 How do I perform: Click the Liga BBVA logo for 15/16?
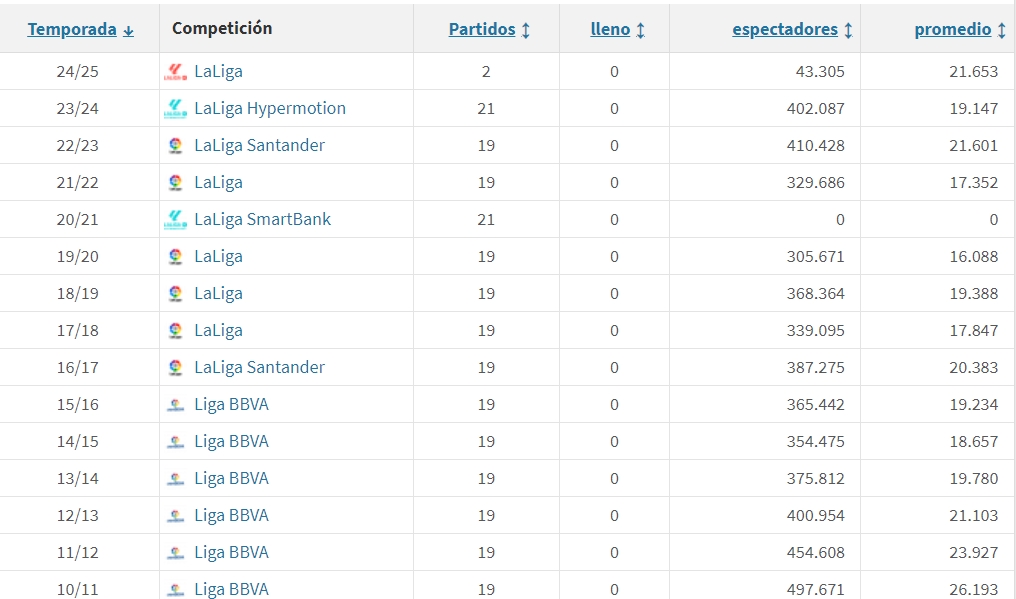coord(176,405)
